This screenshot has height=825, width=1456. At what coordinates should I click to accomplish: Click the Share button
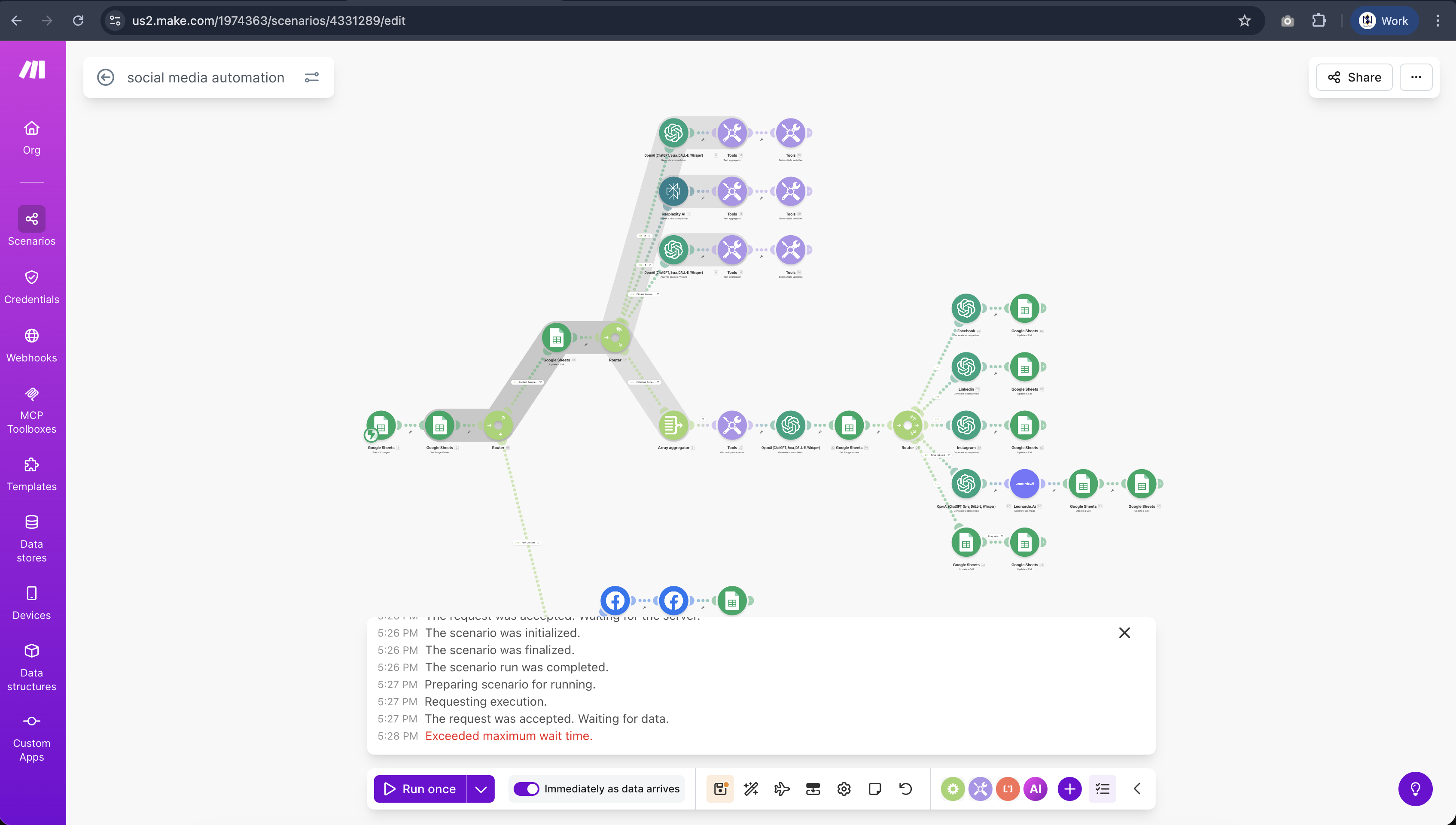tap(1354, 77)
